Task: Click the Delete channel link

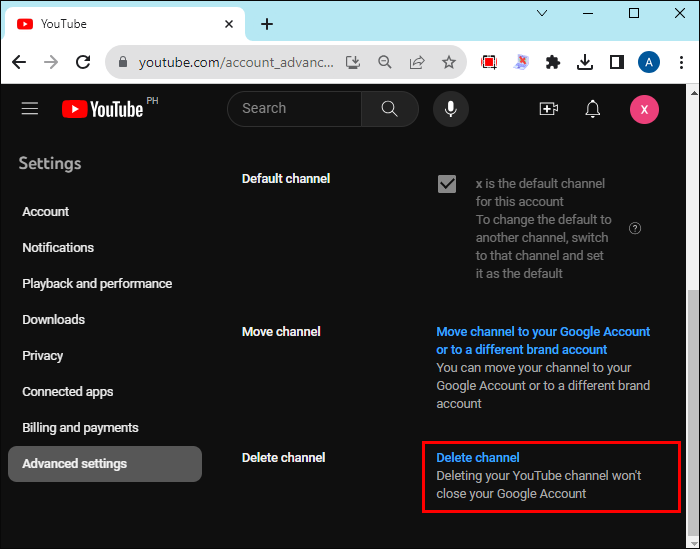Action: click(x=478, y=458)
